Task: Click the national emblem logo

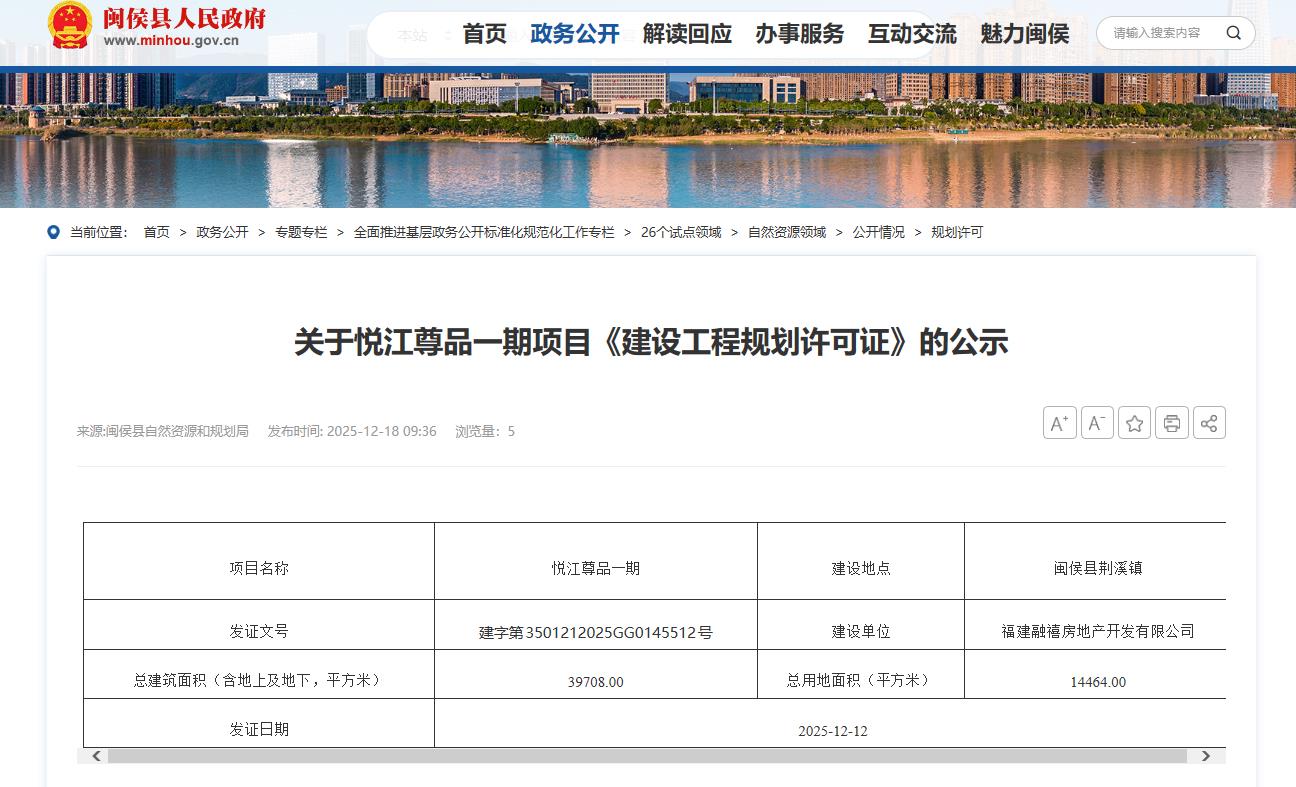Action: (70, 26)
